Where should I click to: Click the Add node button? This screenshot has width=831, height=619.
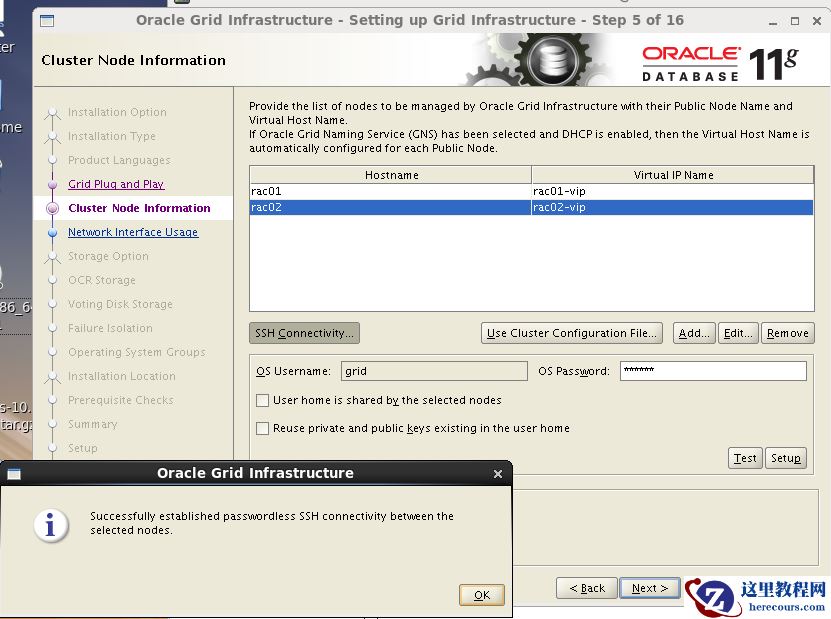[x=694, y=333]
